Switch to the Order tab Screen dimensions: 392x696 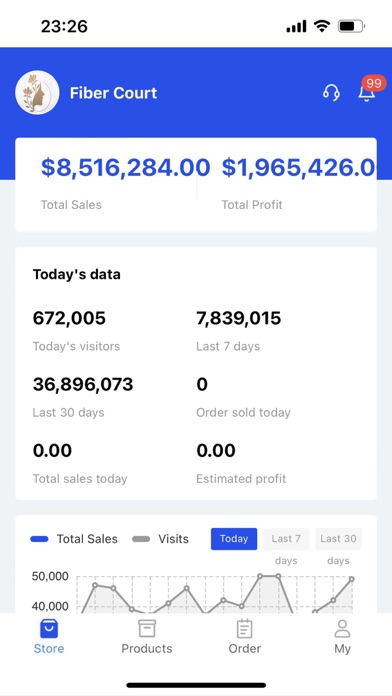tap(245, 637)
